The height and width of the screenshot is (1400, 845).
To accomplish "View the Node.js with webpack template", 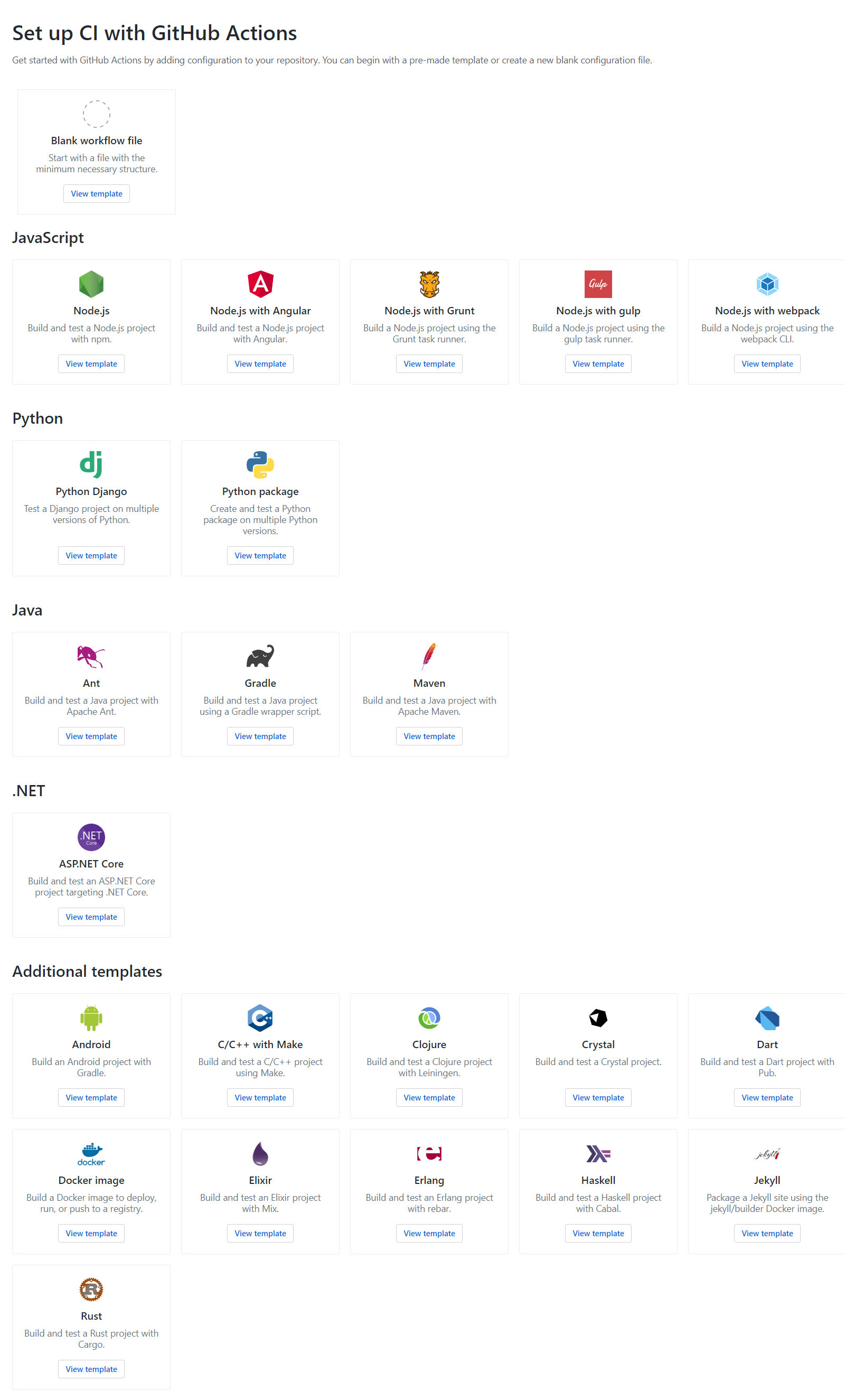I will click(767, 363).
